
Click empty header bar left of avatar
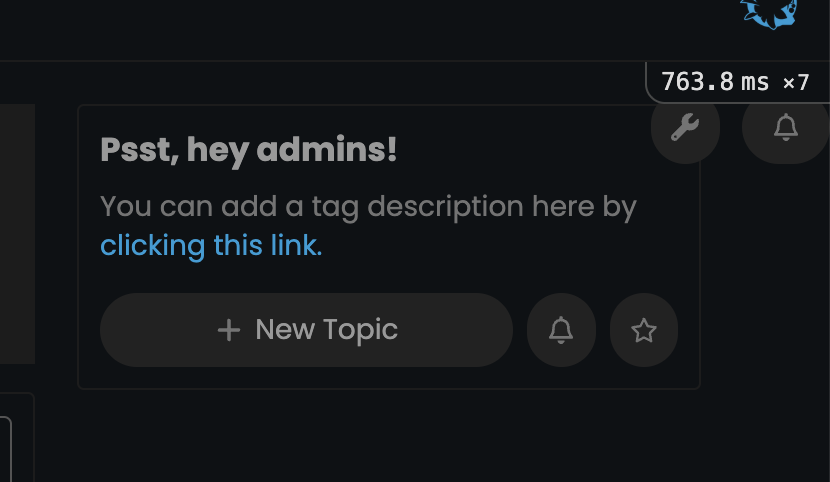371,30
